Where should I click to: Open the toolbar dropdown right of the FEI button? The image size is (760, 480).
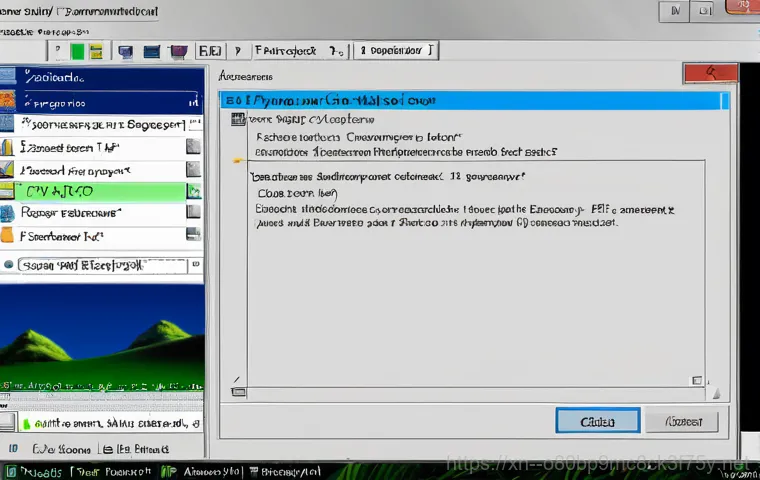337,49
